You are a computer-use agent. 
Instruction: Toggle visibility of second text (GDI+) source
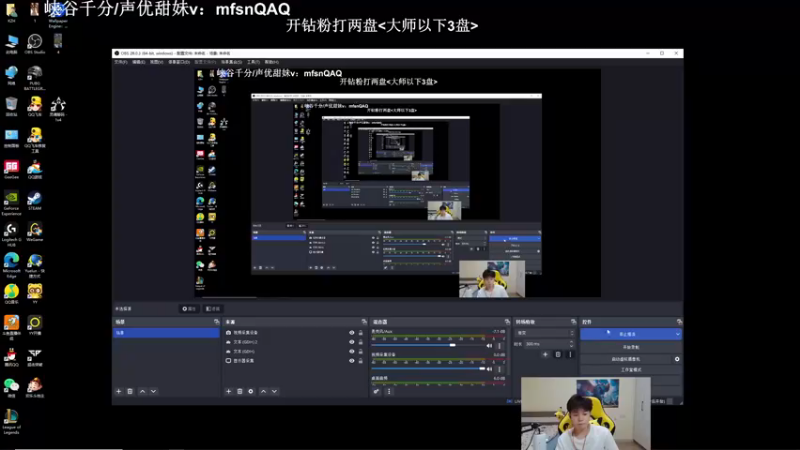pos(352,351)
